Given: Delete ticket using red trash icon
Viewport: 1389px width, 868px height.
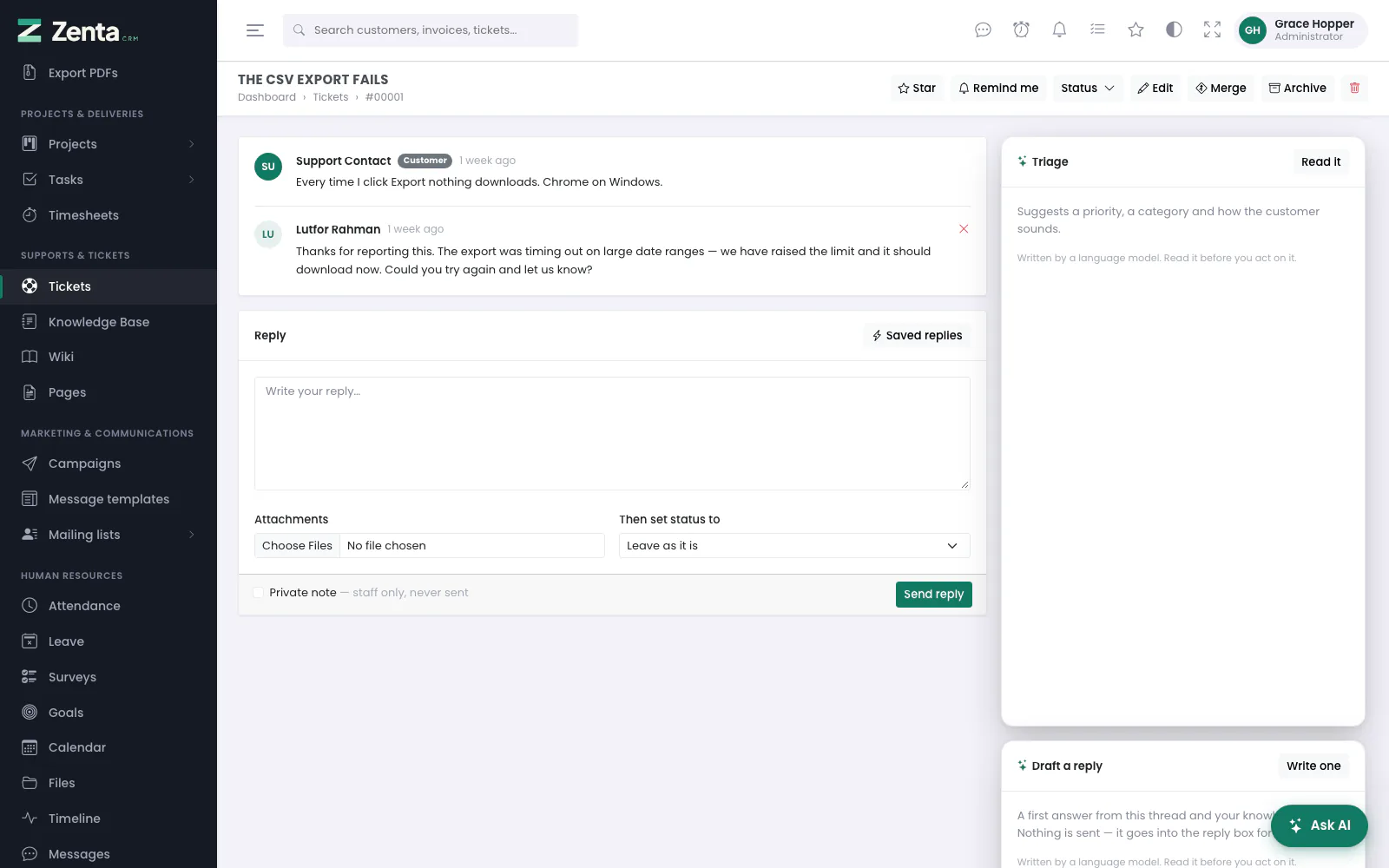Looking at the screenshot, I should [1354, 88].
